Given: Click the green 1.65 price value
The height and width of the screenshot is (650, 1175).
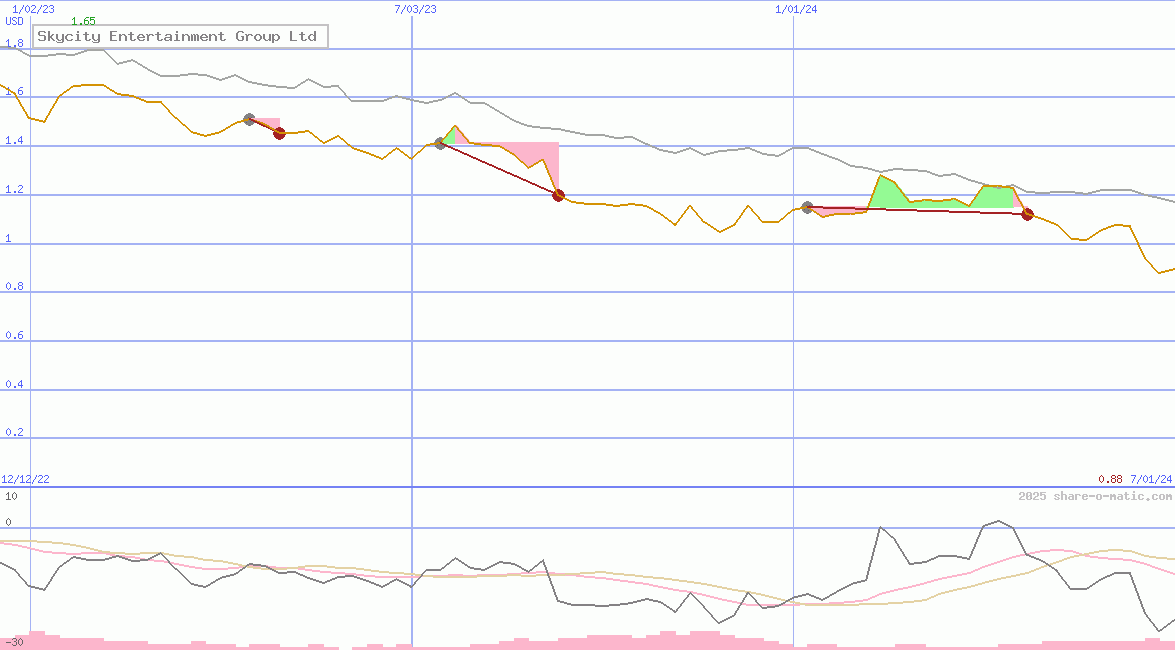Looking at the screenshot, I should (83, 21).
